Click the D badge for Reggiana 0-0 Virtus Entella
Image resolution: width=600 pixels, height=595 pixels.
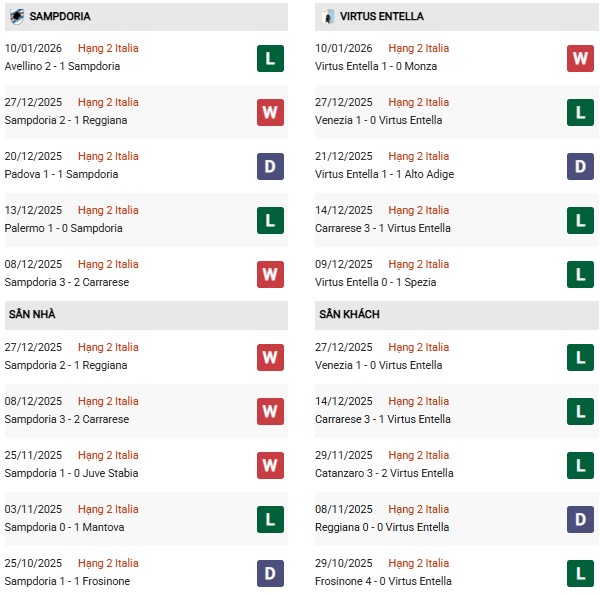point(580,519)
